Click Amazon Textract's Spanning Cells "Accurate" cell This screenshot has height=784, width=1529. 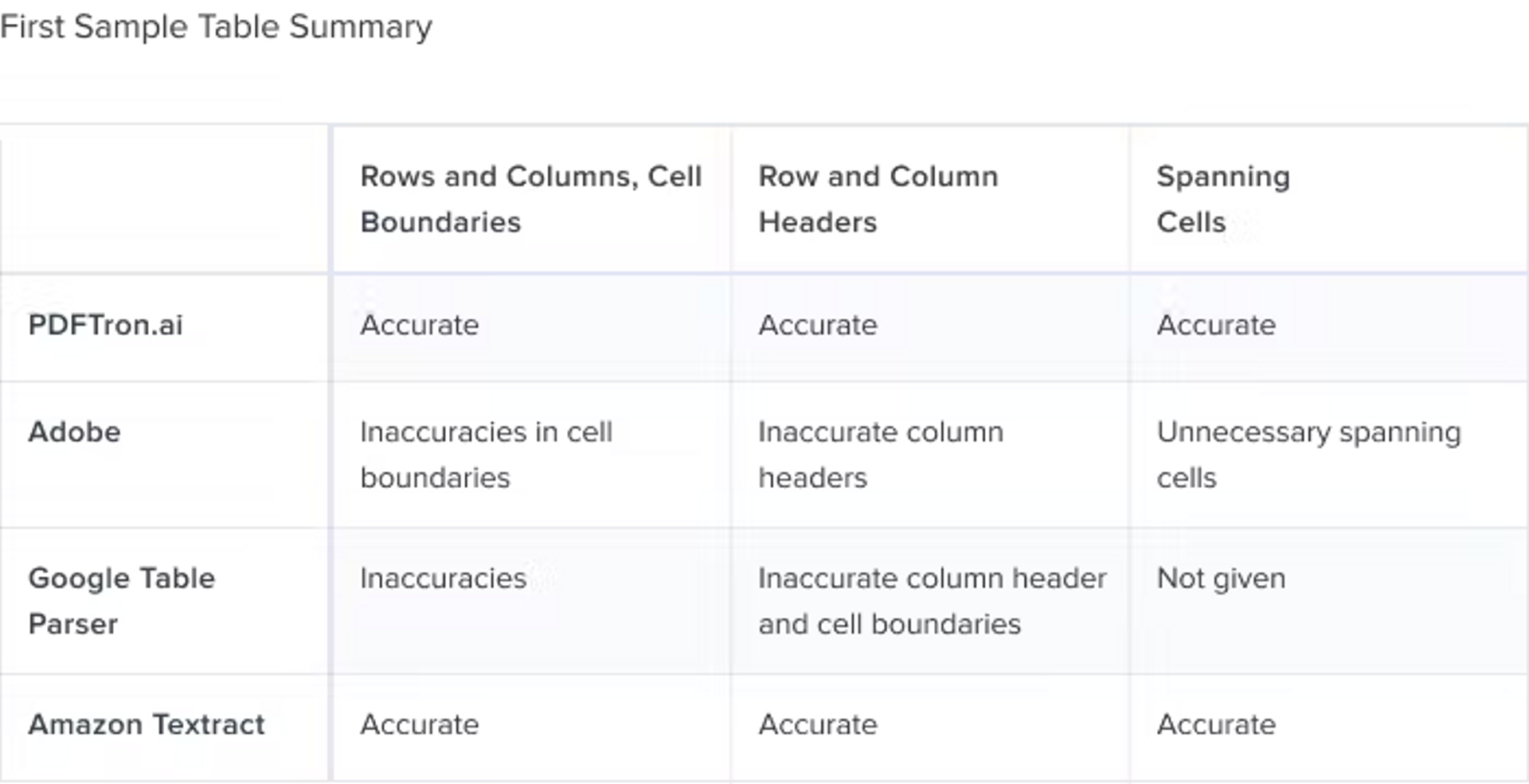(1216, 725)
